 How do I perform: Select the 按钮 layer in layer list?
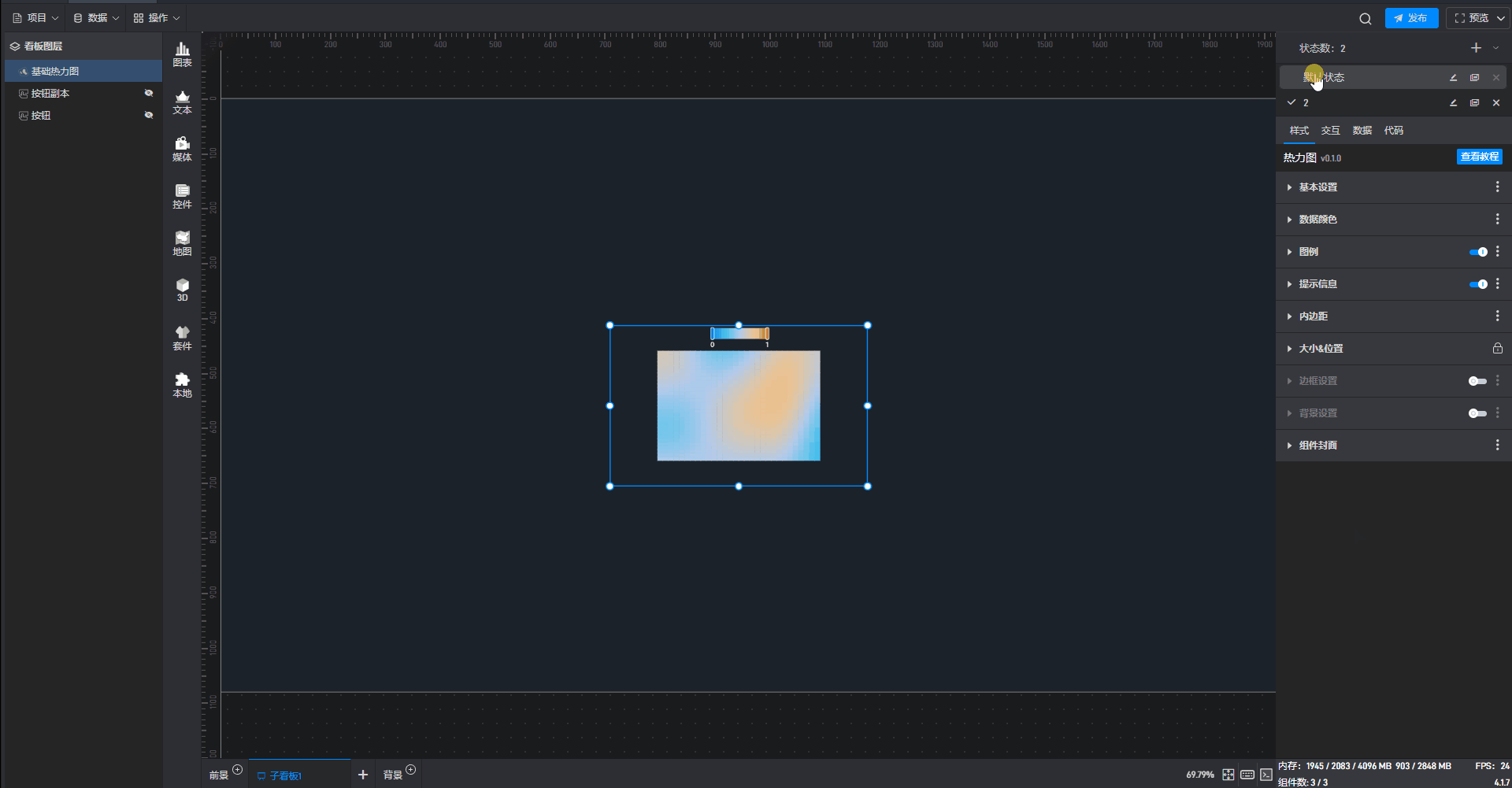[41, 116]
